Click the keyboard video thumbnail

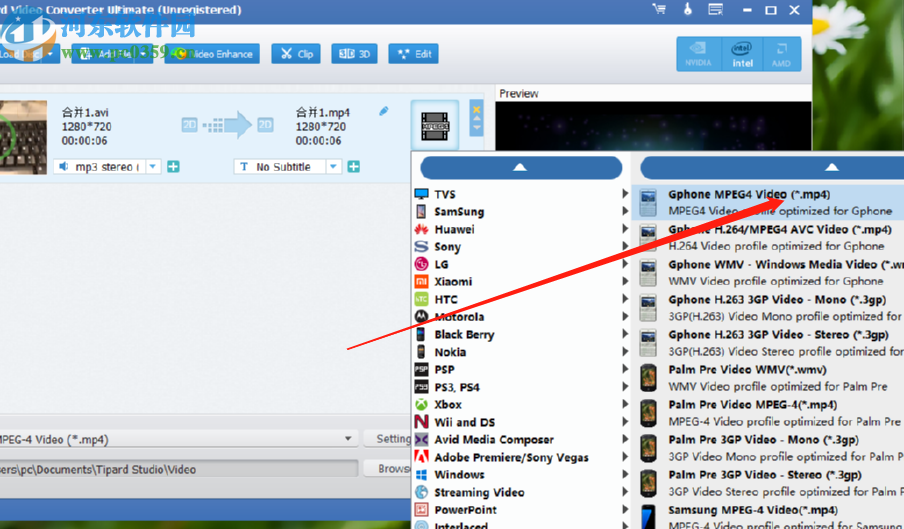(x=23, y=137)
